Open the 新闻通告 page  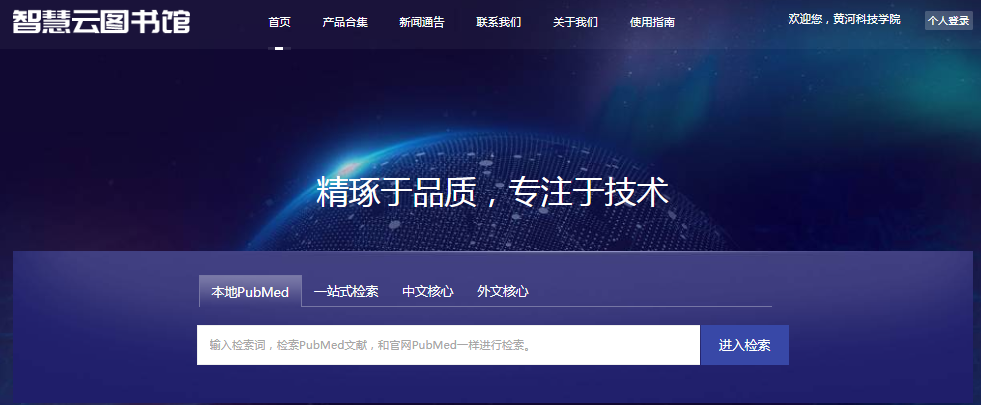pyautogui.click(x=421, y=22)
